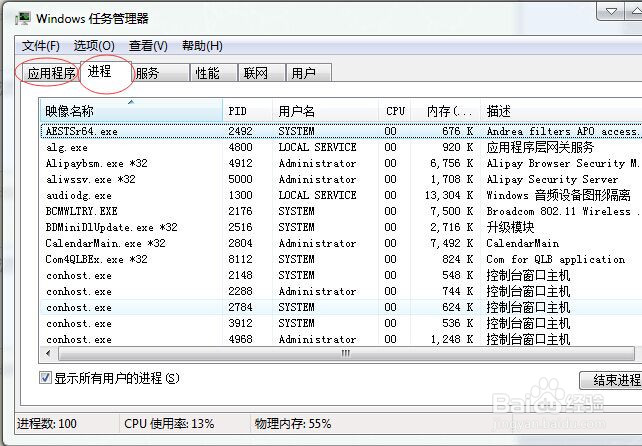Select conhost.exe with PID 2784

[341, 307]
